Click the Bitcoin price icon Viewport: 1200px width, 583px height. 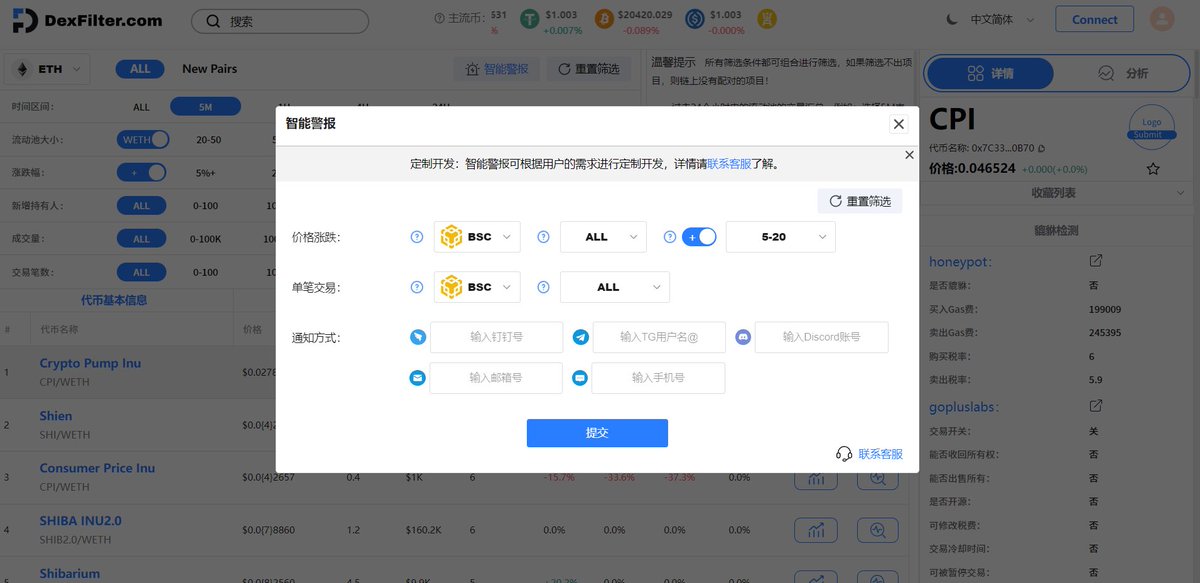tap(604, 18)
